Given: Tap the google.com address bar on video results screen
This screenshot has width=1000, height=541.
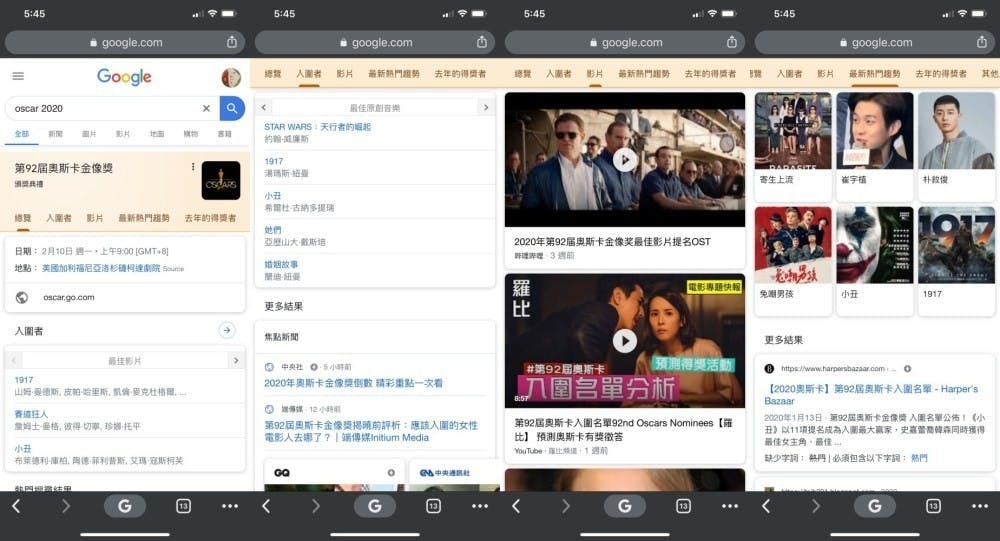Looking at the screenshot, I should click(625, 43).
